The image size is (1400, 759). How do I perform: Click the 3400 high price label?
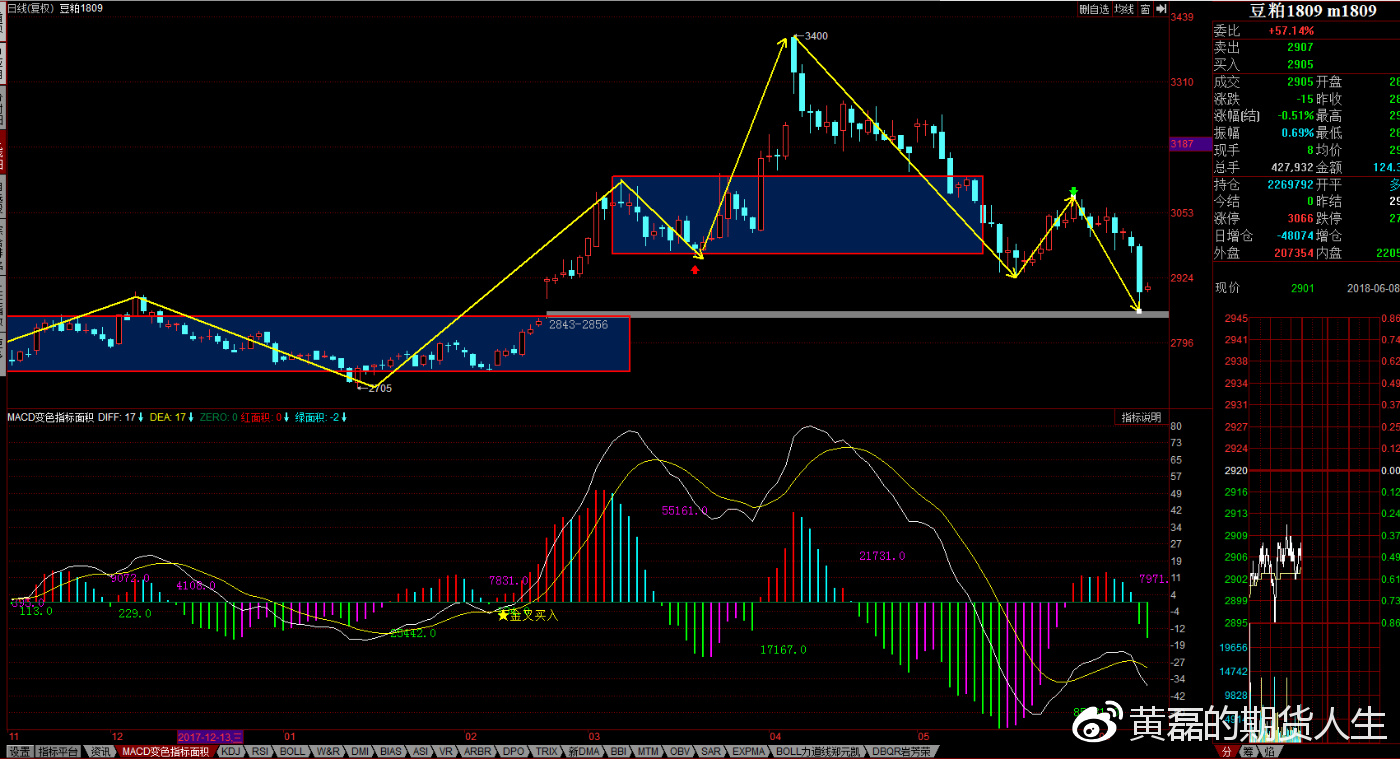pyautogui.click(x=816, y=36)
